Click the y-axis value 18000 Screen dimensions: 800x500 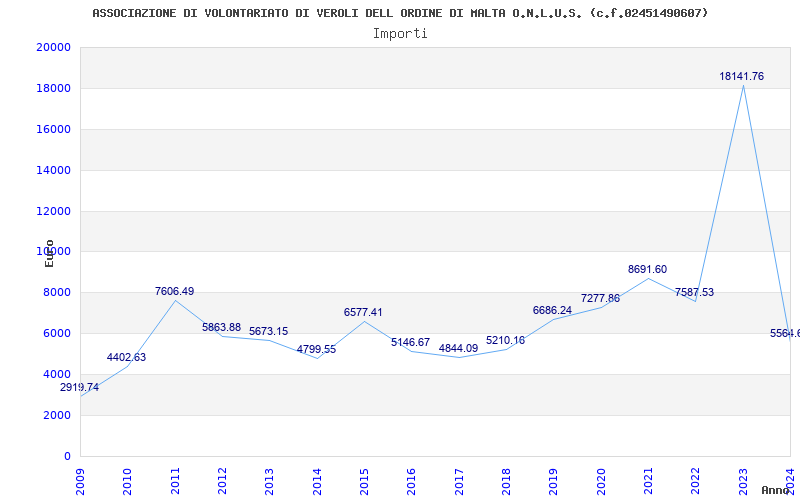pyautogui.click(x=53, y=88)
